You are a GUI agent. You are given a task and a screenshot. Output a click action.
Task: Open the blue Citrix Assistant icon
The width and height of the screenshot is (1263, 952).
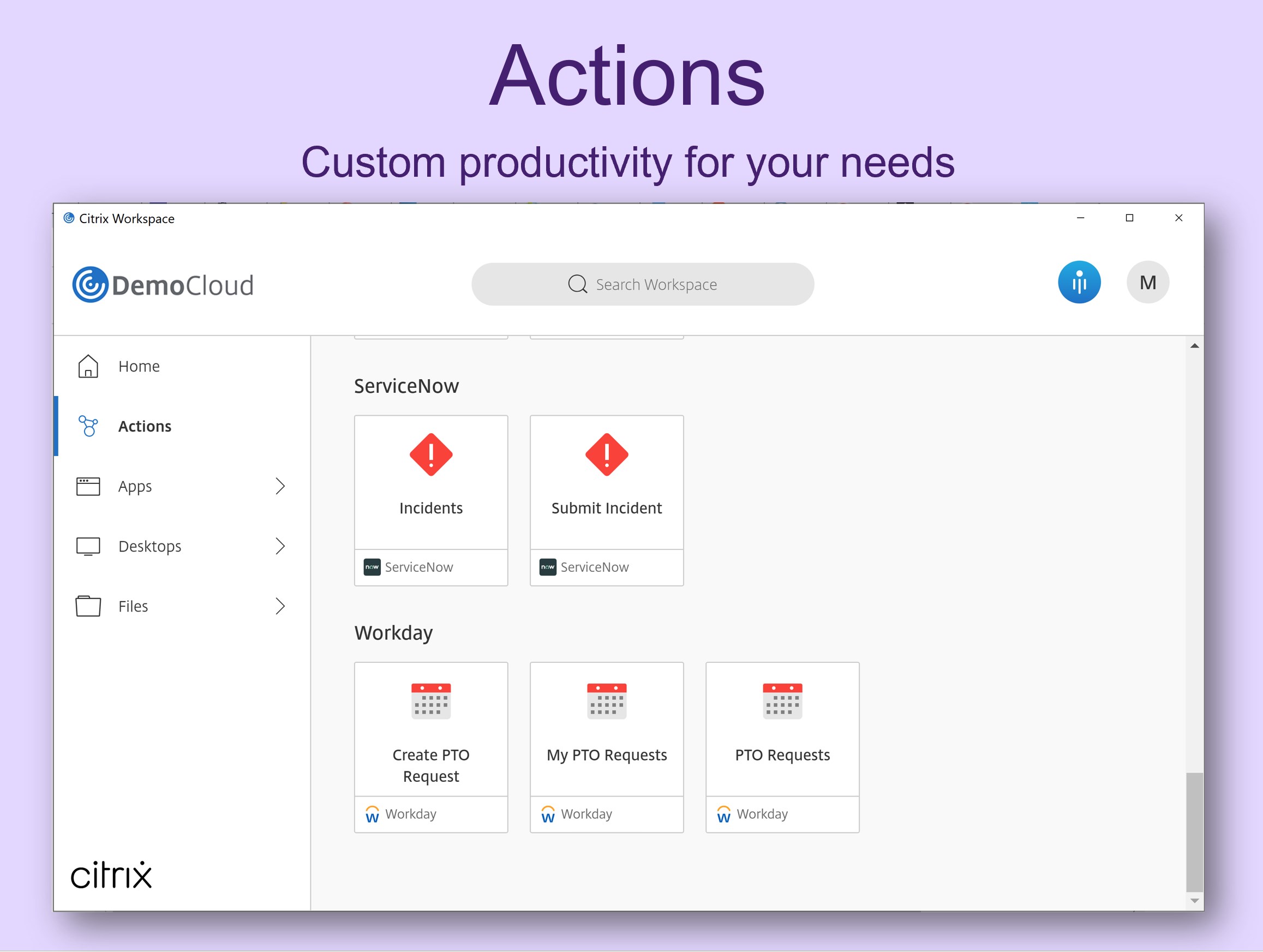(x=1079, y=282)
